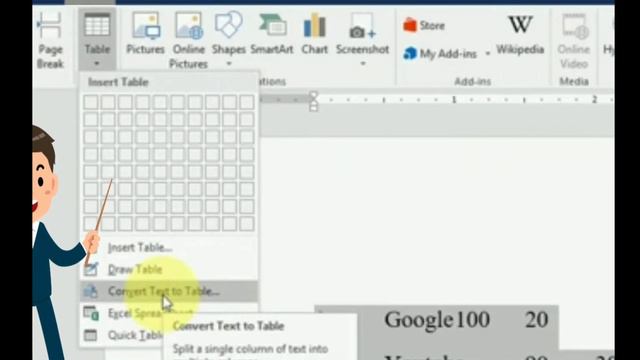Screen dimensions: 640x360
Task: Launch the Wikipedia add-in
Action: (520, 34)
